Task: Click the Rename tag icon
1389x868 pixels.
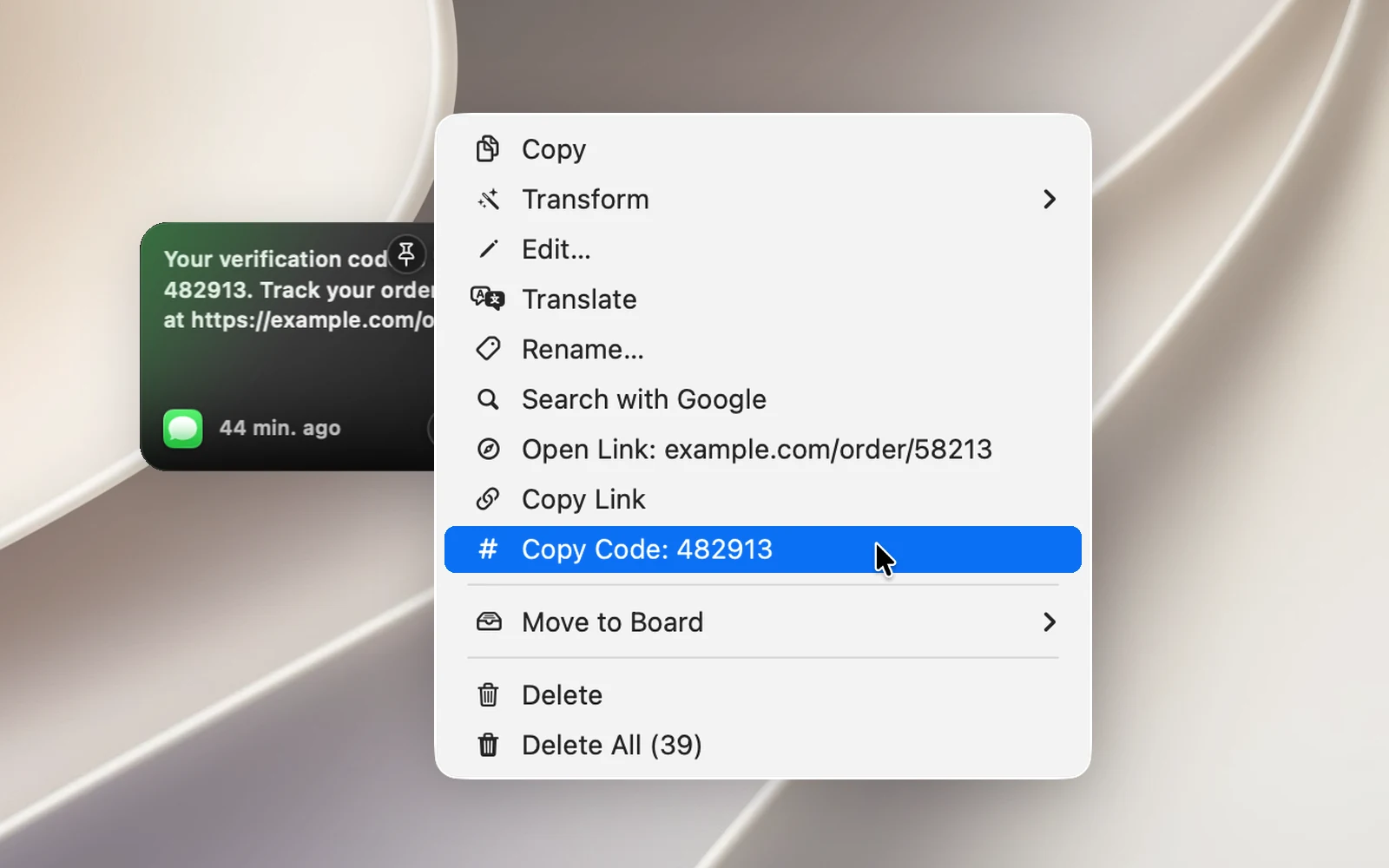Action: click(488, 349)
